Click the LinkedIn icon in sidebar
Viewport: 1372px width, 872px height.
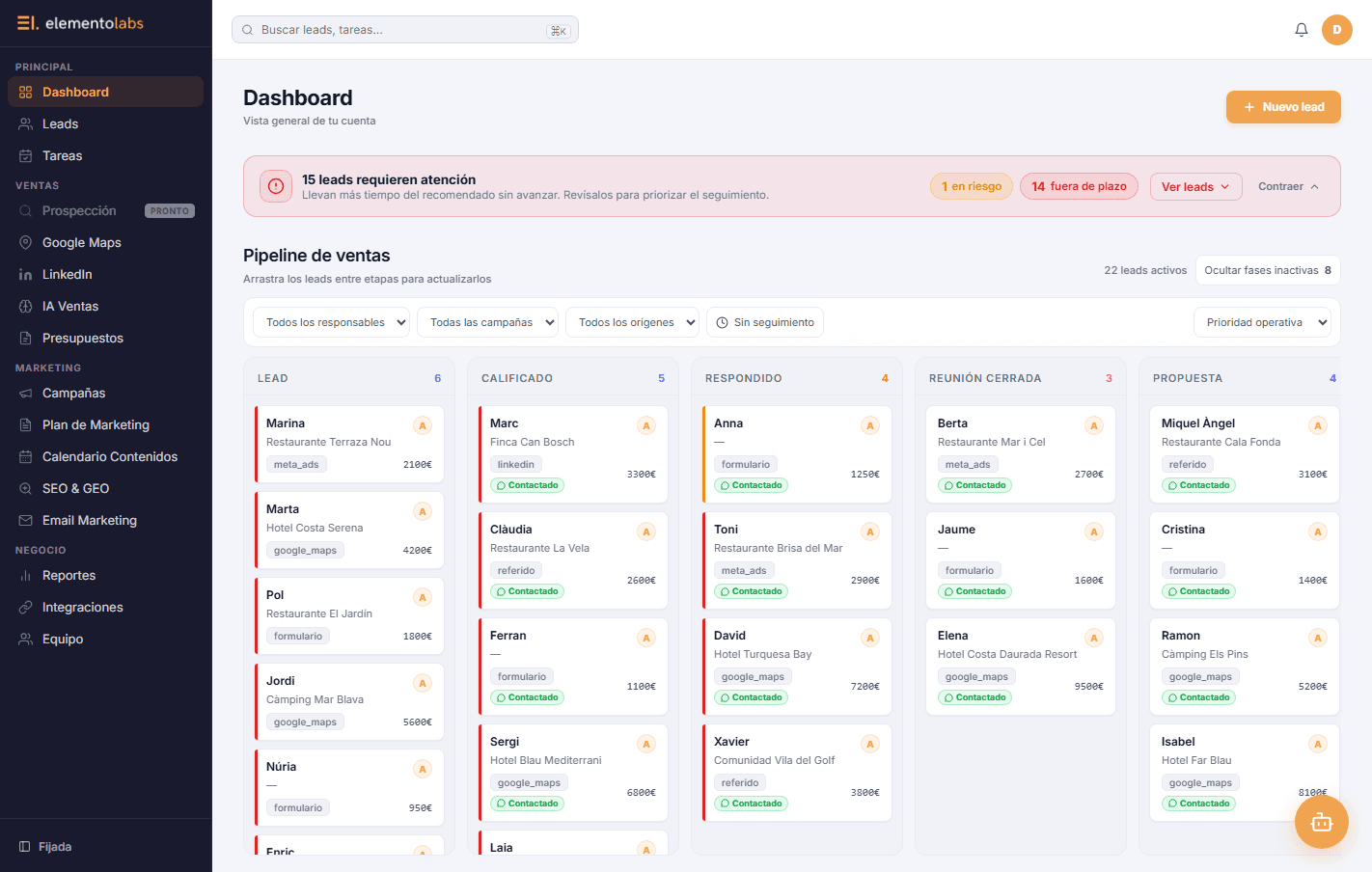(26, 275)
